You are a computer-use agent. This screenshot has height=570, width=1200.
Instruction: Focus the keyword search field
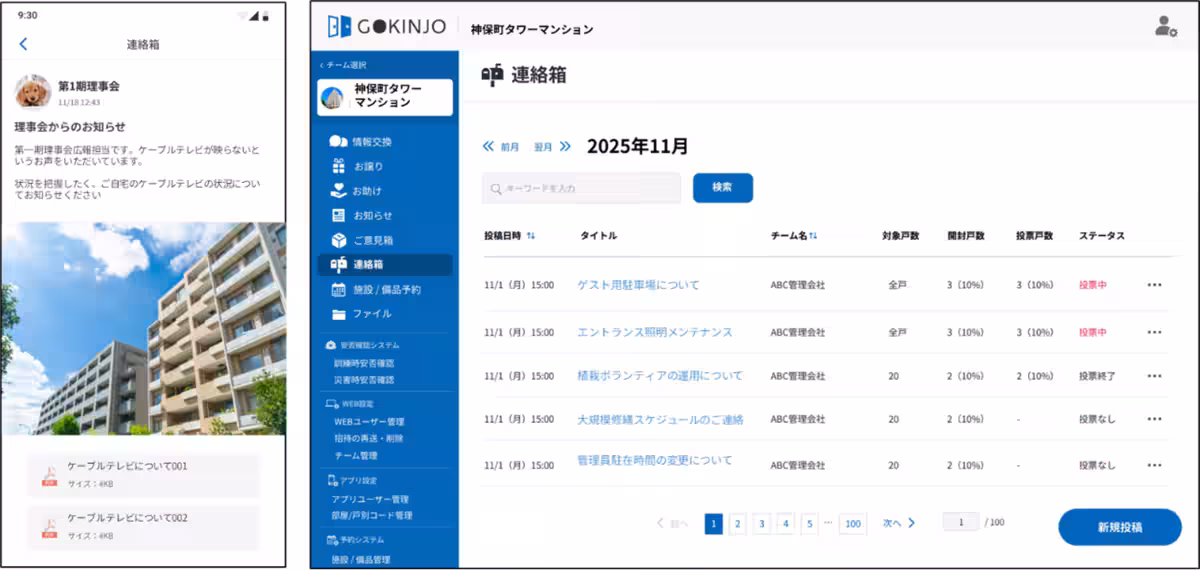pos(581,188)
